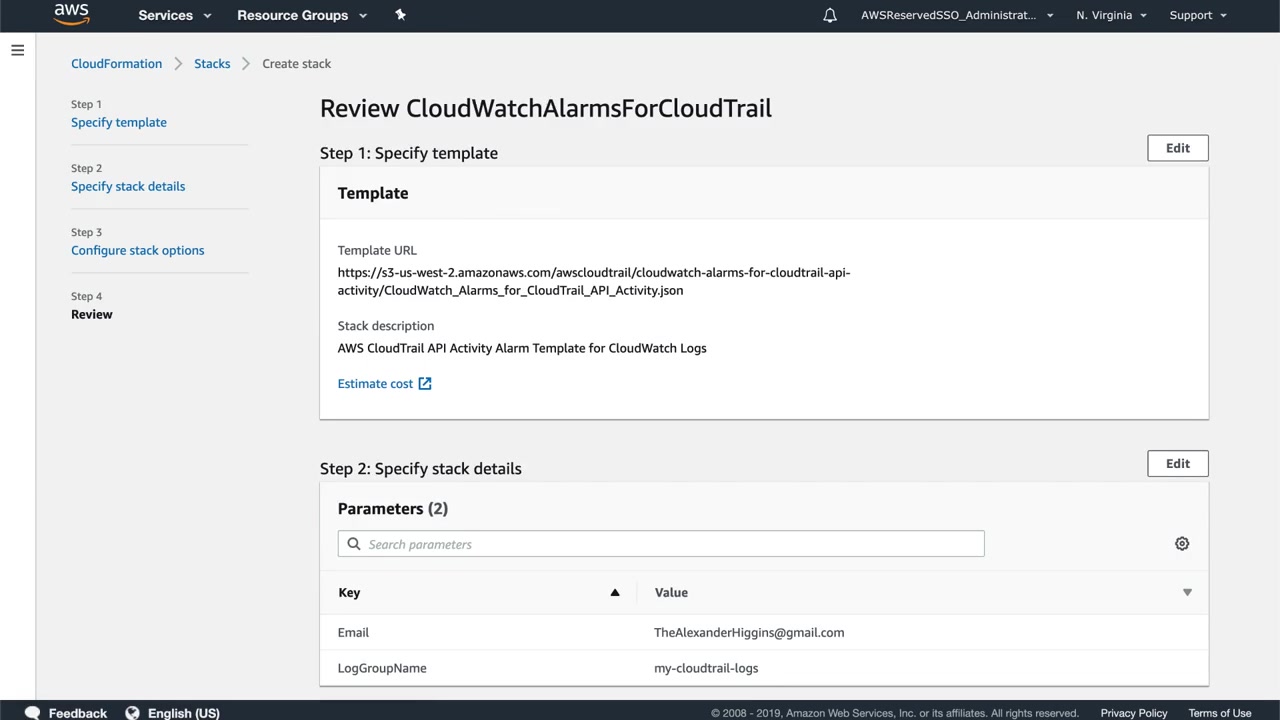Expand the Services dropdown menu
This screenshot has height=720, width=1280.
[x=175, y=15]
